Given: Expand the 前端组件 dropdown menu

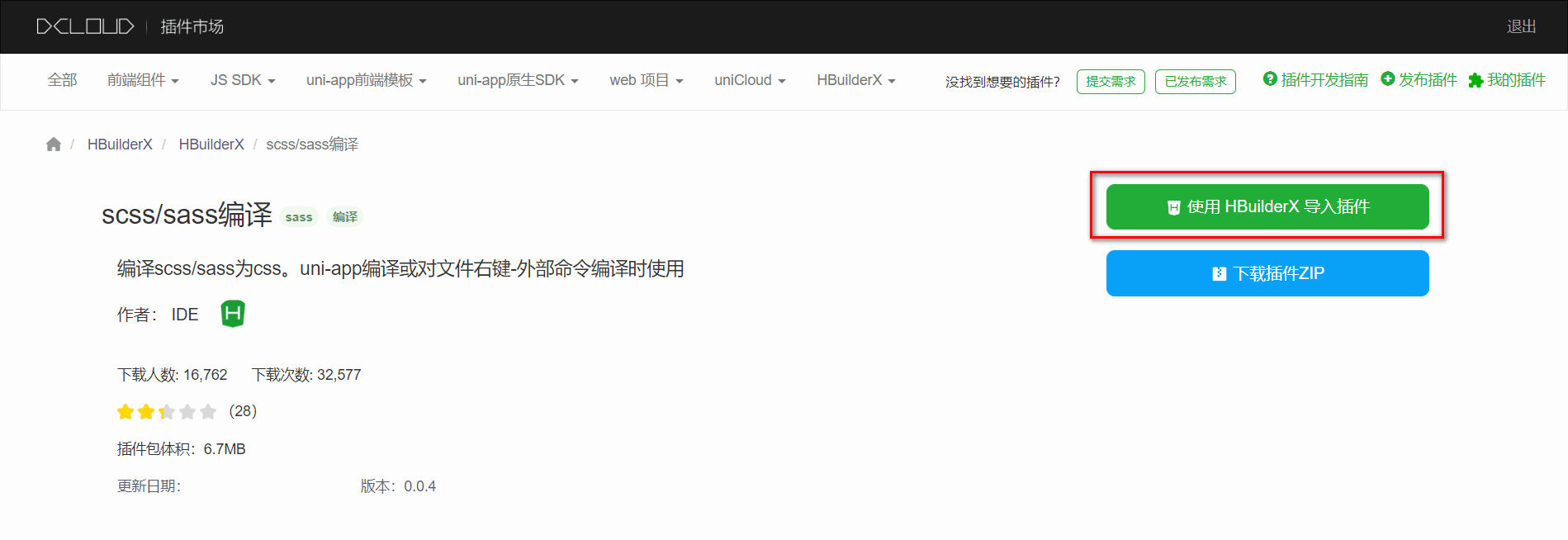Looking at the screenshot, I should pyautogui.click(x=143, y=80).
